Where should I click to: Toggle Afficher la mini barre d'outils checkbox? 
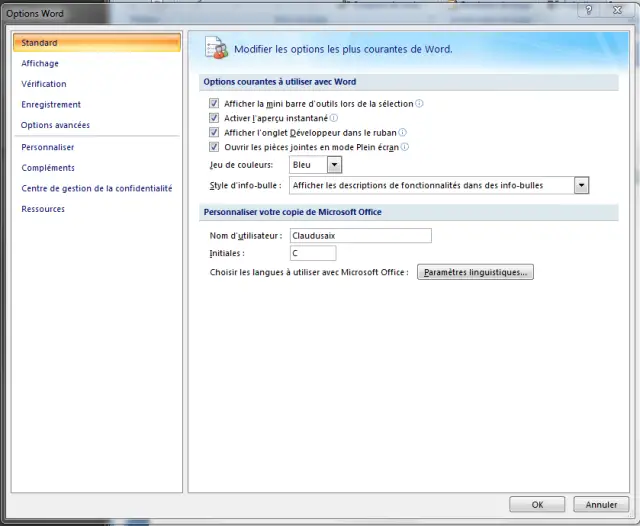[x=214, y=103]
